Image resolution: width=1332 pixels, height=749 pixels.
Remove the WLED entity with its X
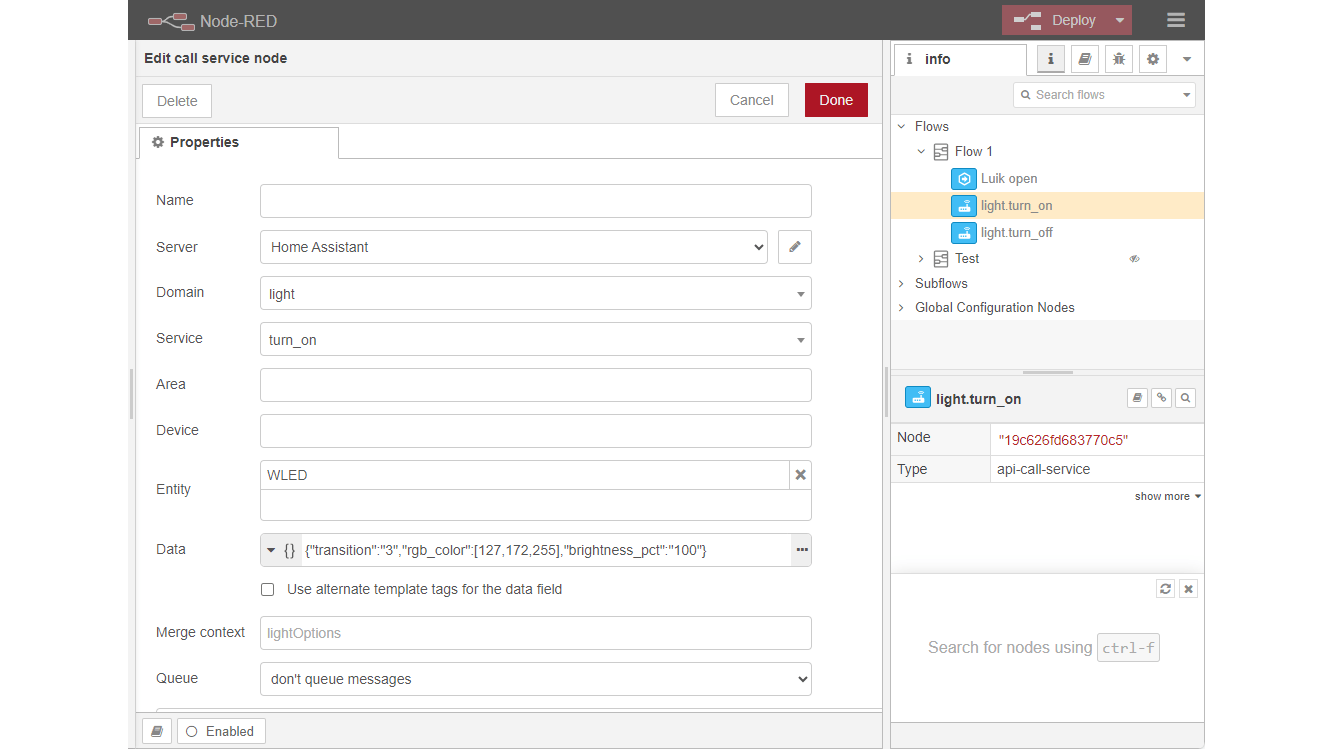(800, 475)
